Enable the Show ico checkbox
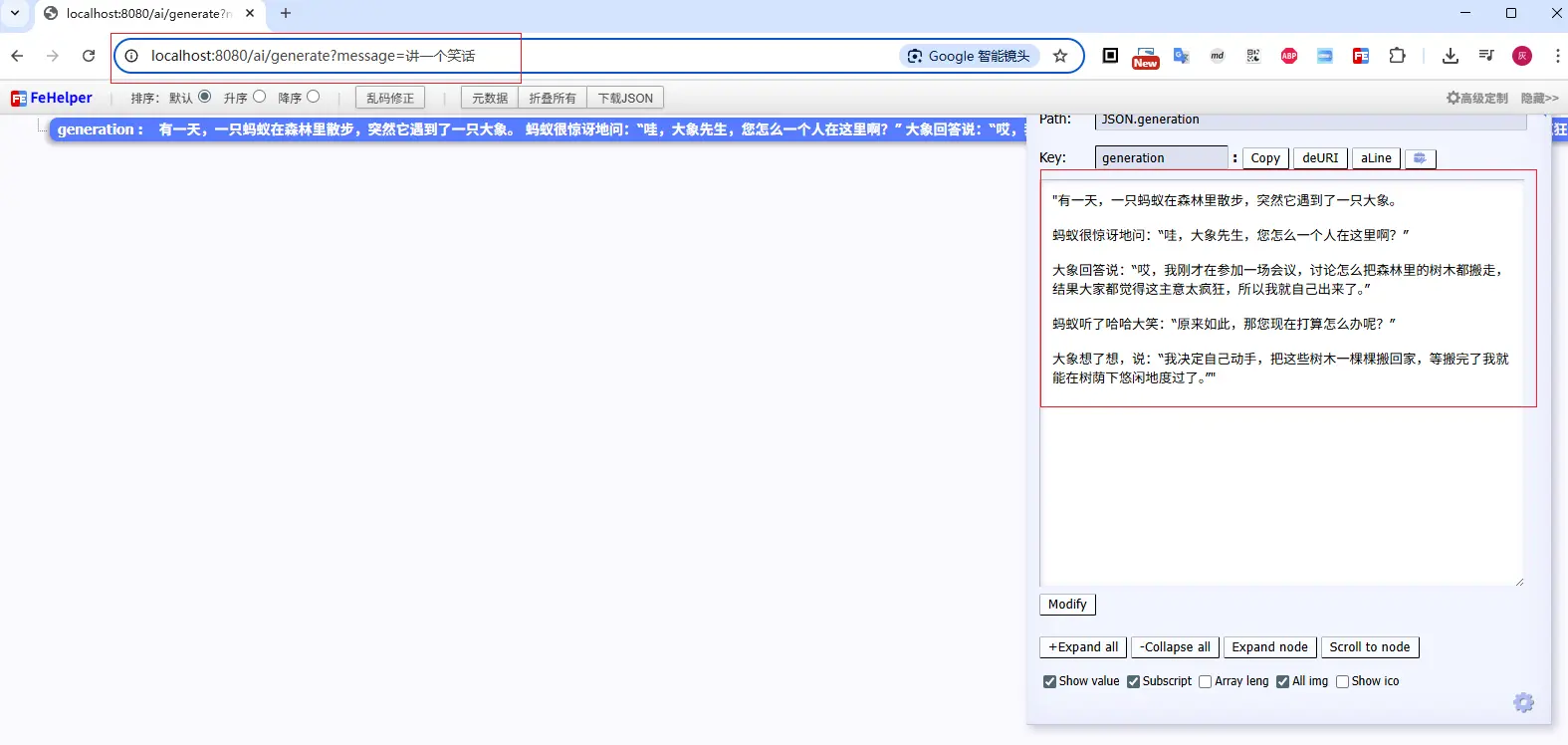 pyautogui.click(x=1342, y=681)
